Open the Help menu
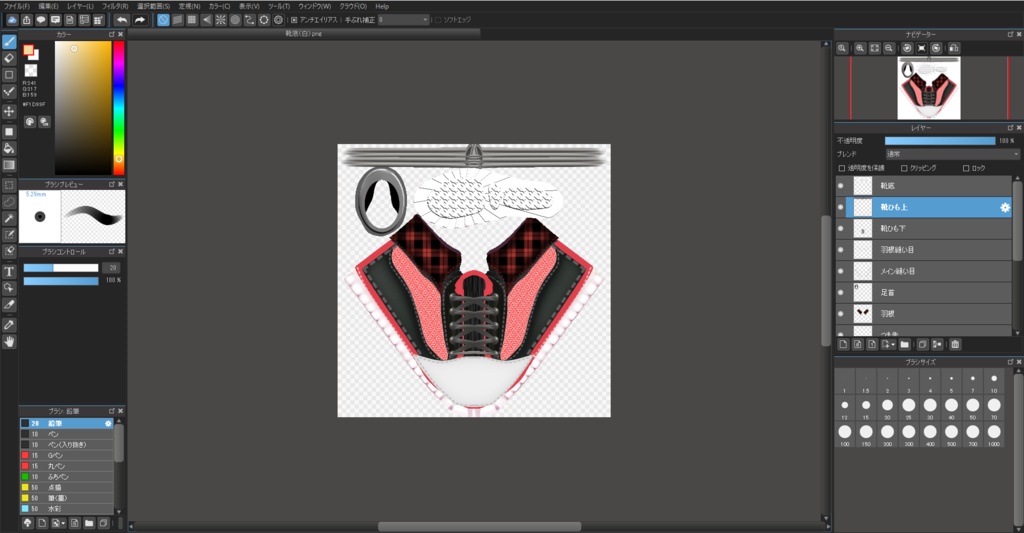Screen dimensions: 1024x533 click(382, 6)
